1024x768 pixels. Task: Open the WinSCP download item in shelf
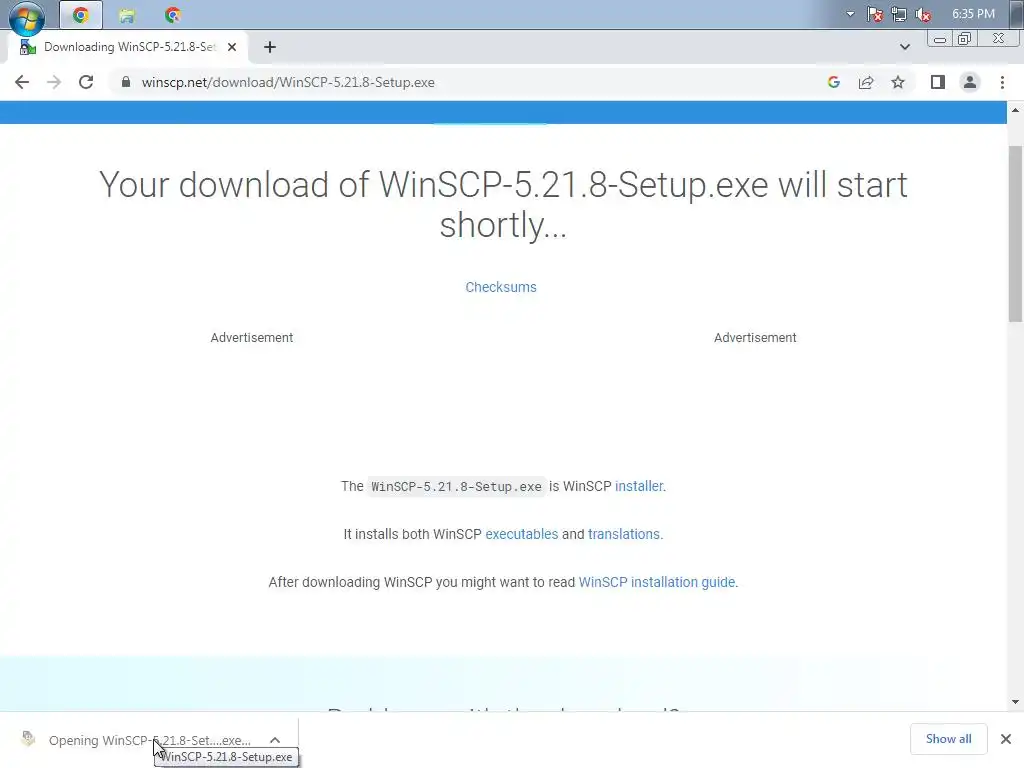click(150, 741)
